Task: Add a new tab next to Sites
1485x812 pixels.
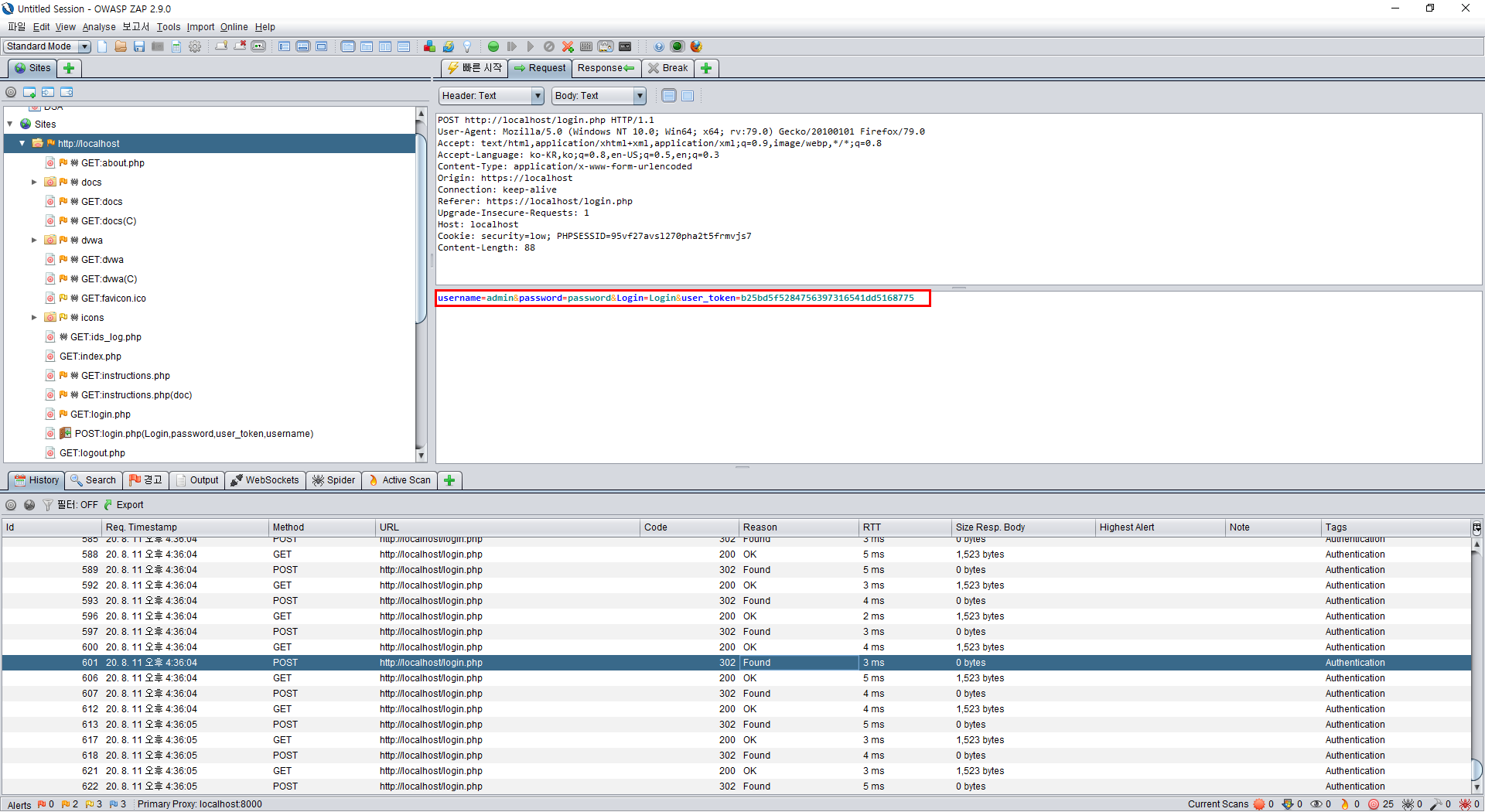Action: click(69, 68)
